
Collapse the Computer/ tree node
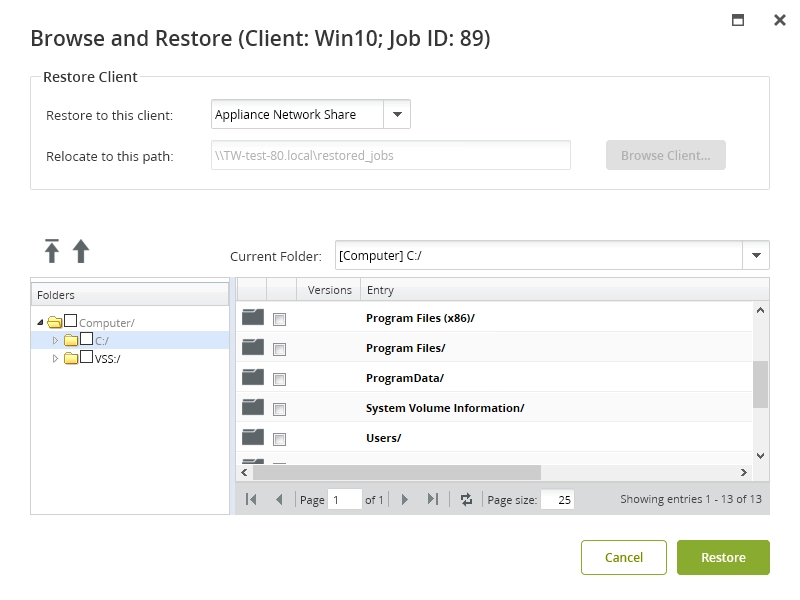coord(40,322)
